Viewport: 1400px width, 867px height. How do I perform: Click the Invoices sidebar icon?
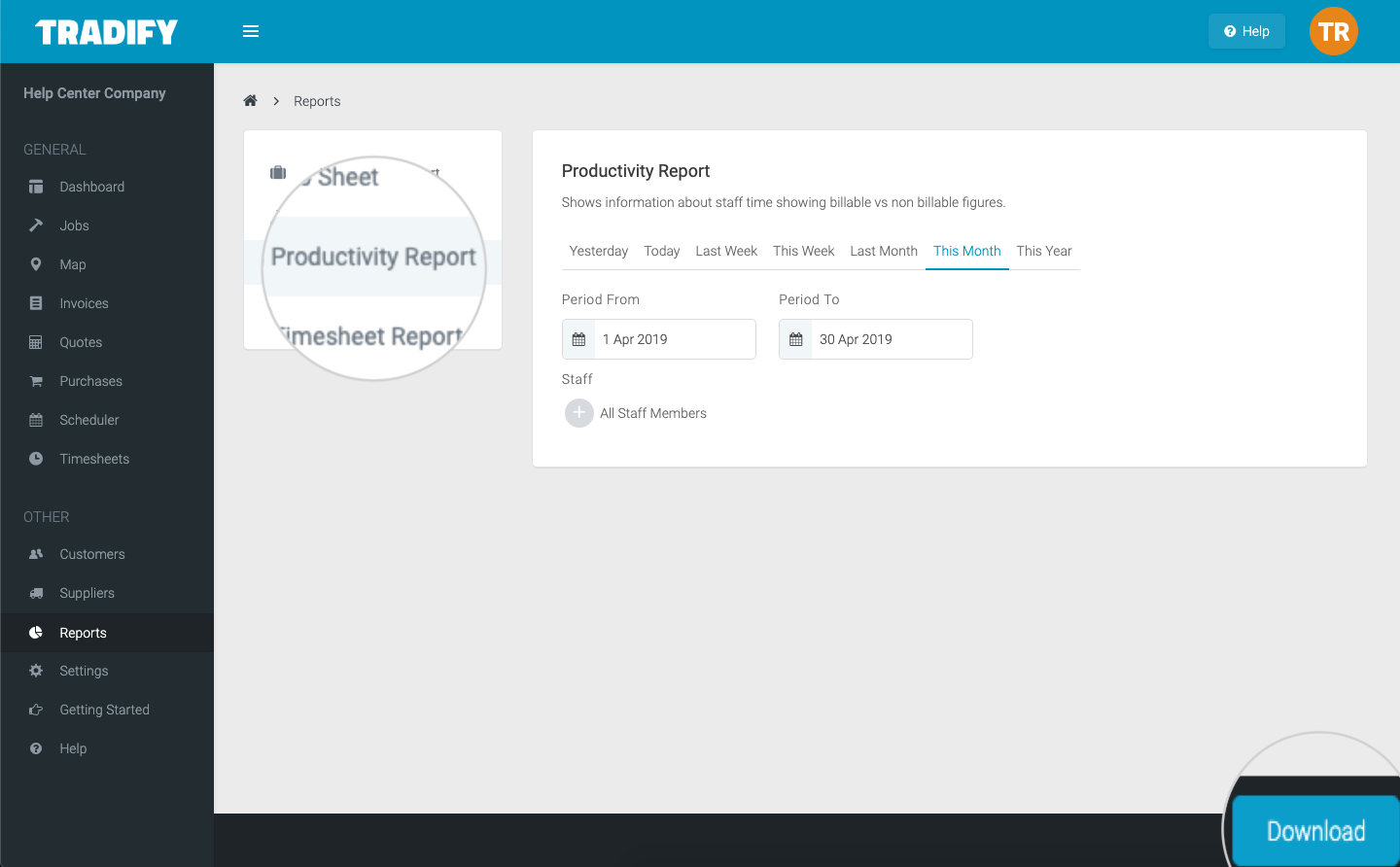click(36, 303)
